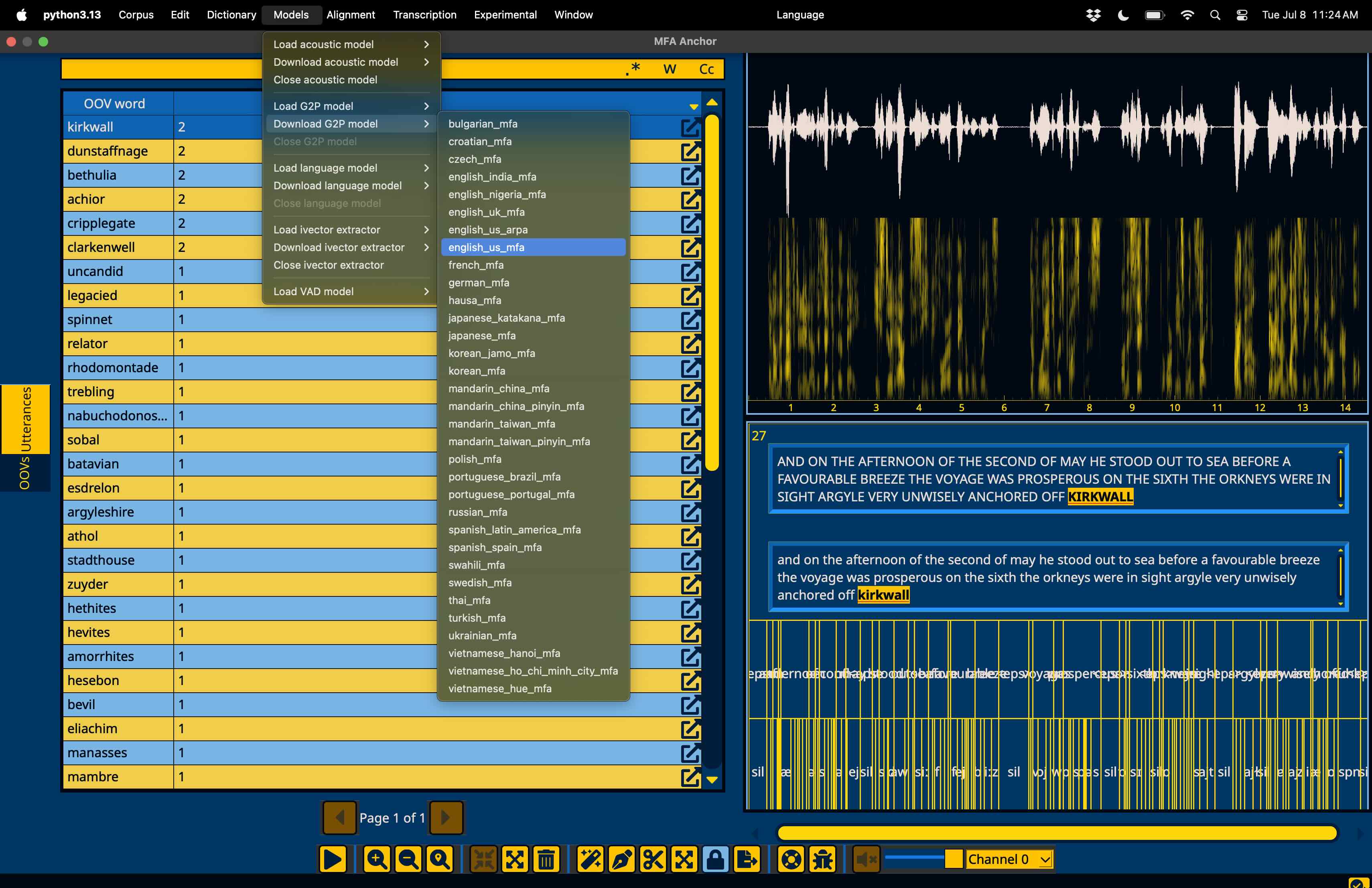Click the horizontal timeline scrollbar

click(x=1056, y=833)
